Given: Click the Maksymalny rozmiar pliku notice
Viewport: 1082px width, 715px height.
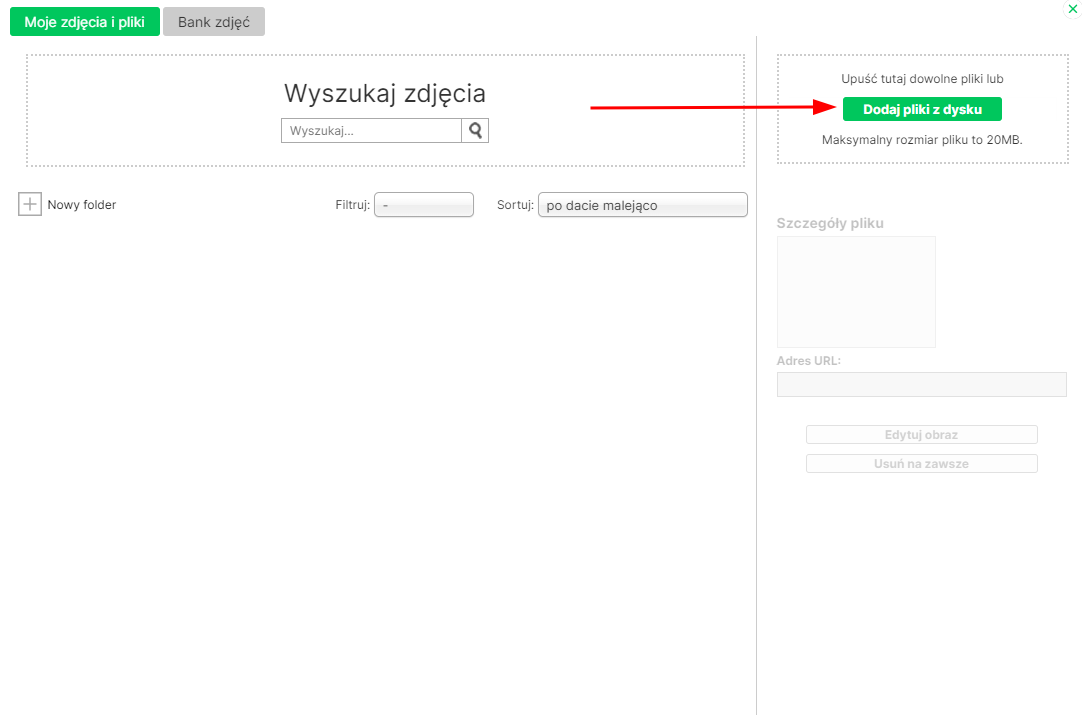Looking at the screenshot, I should pos(922,140).
